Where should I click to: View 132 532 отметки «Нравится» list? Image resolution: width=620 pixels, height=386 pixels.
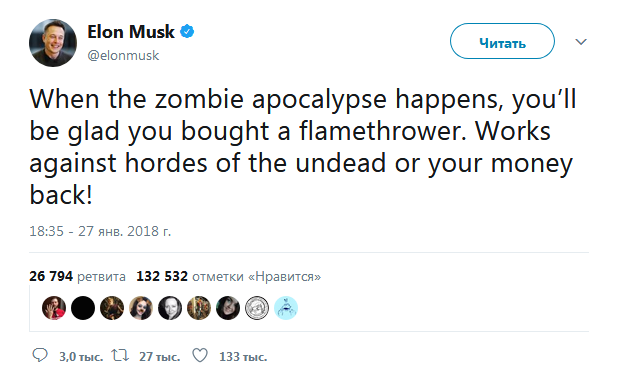point(229,276)
